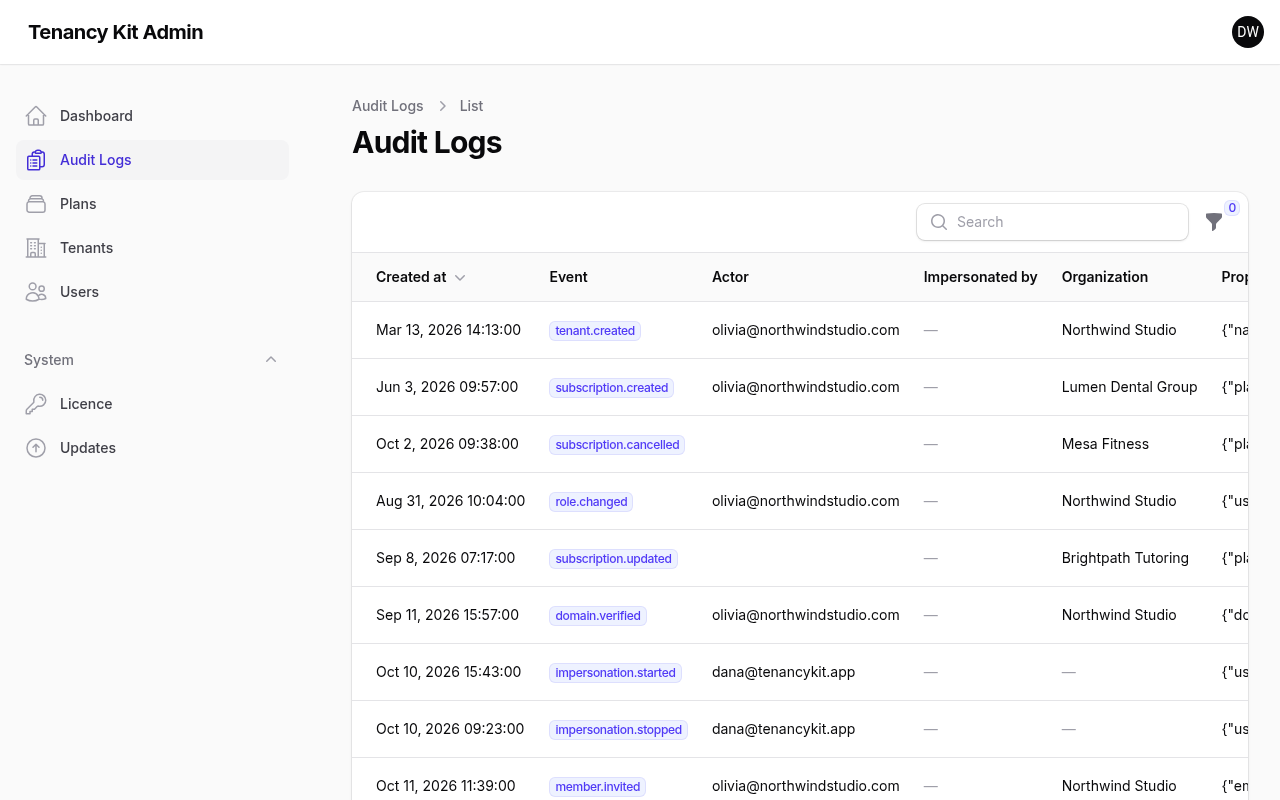Open Updates in the sidebar
Screen dimensions: 1280x800
click(x=152, y=448)
